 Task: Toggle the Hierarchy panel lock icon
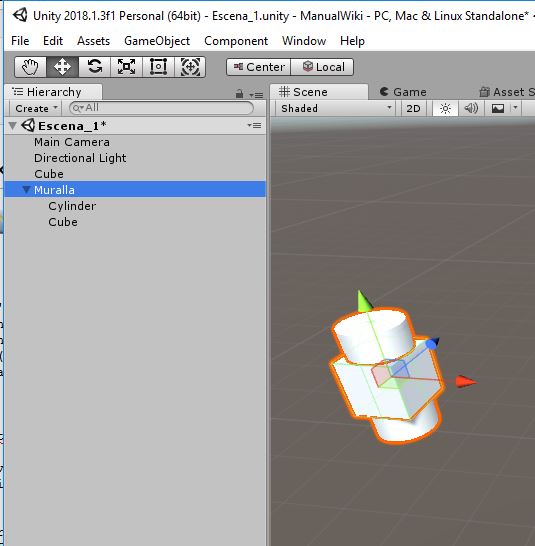[239, 94]
